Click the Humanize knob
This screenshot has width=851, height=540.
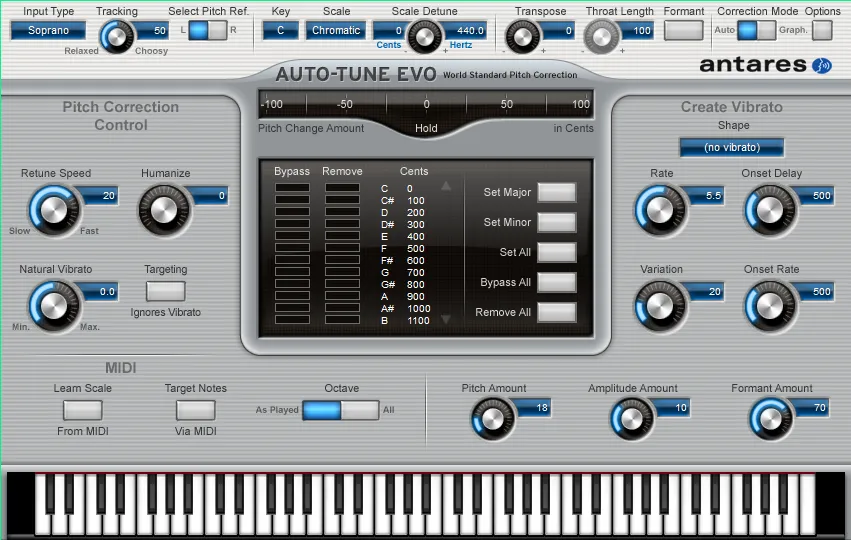coord(164,211)
